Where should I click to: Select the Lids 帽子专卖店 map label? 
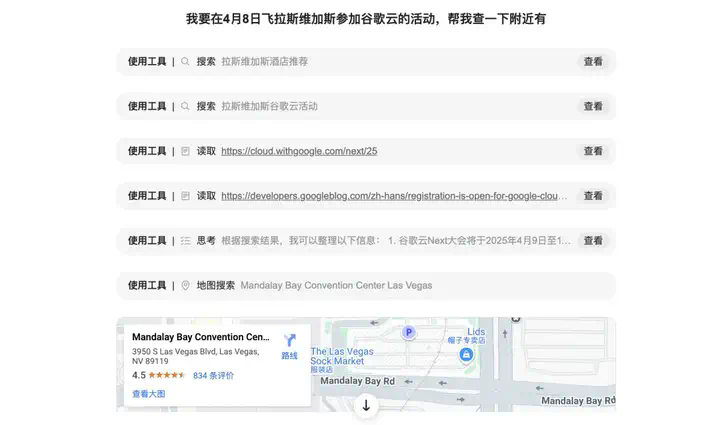pyautogui.click(x=467, y=336)
